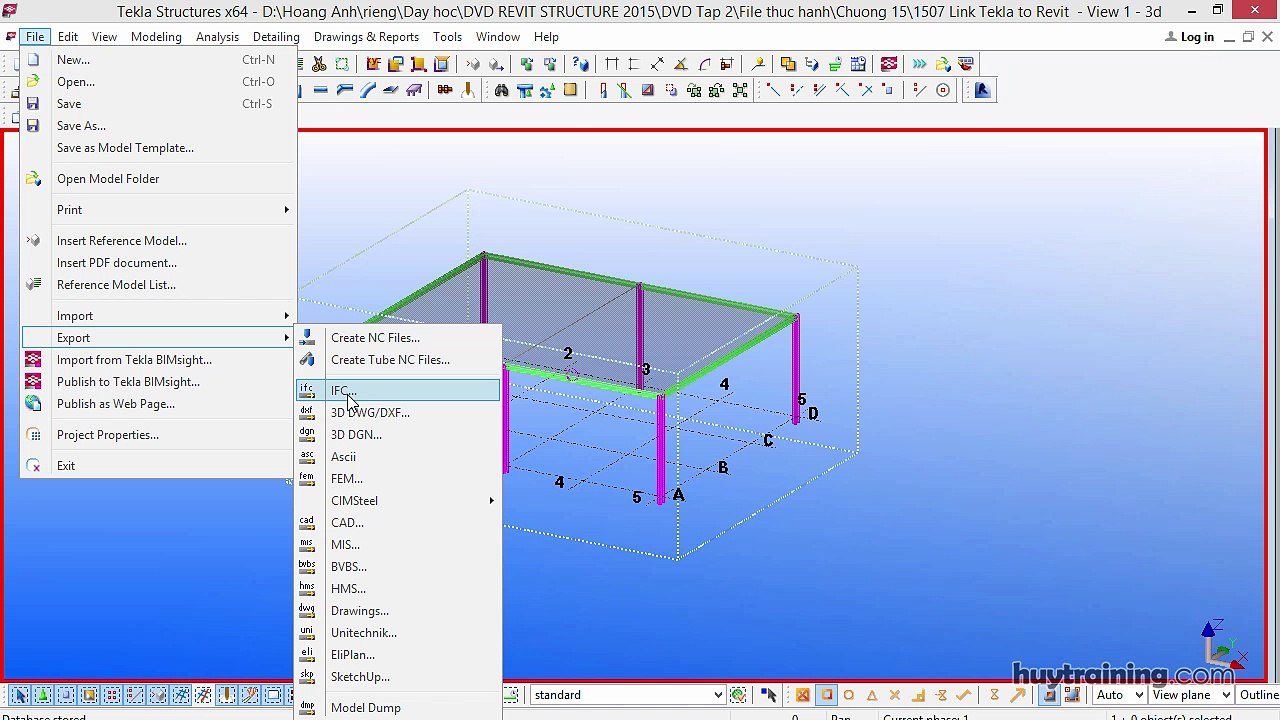Click the triple green arrows toolbar icon
This screenshot has height=720, width=1280.
[x=919, y=64]
